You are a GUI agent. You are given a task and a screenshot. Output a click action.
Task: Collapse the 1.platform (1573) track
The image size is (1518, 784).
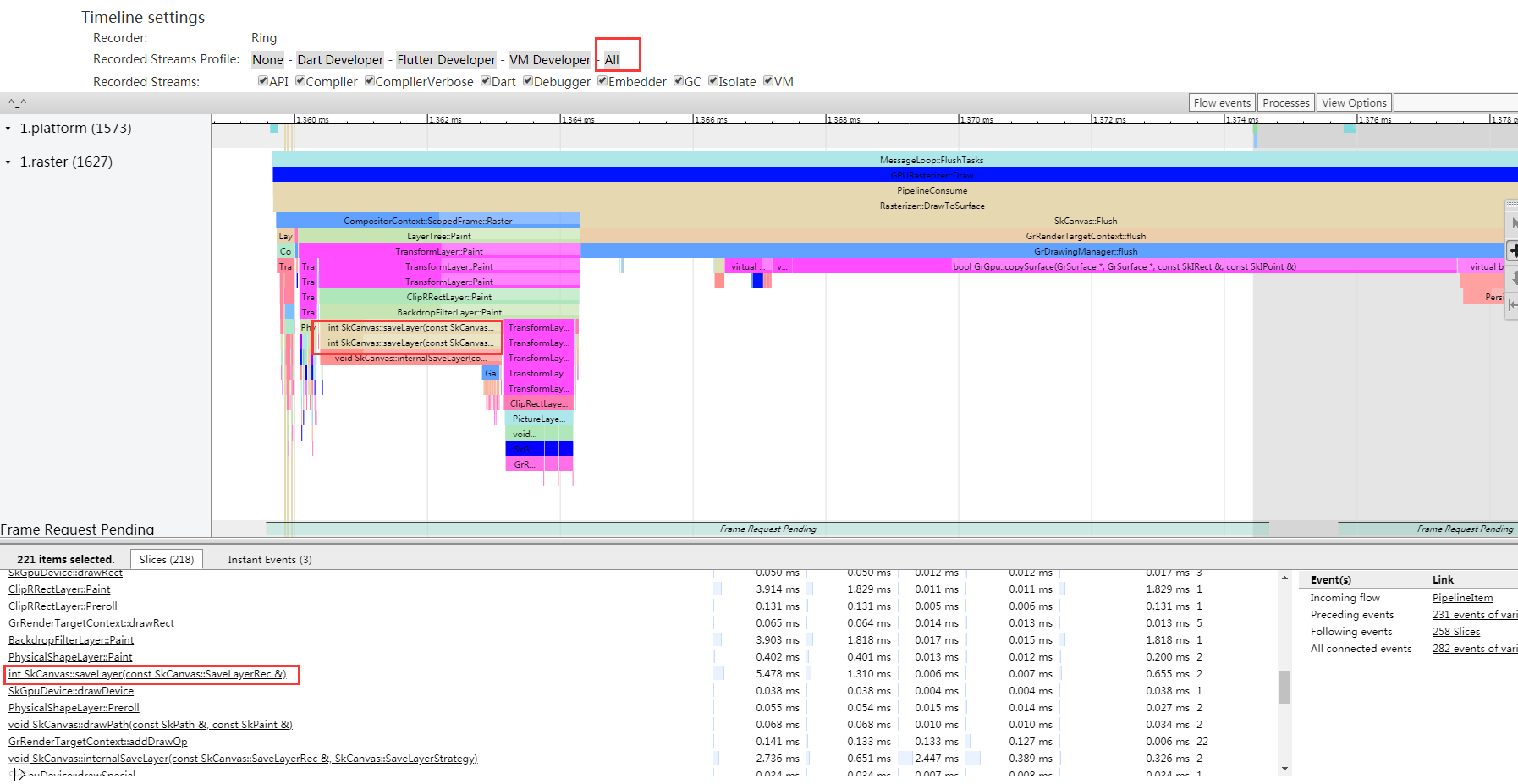pyautogui.click(x=8, y=129)
